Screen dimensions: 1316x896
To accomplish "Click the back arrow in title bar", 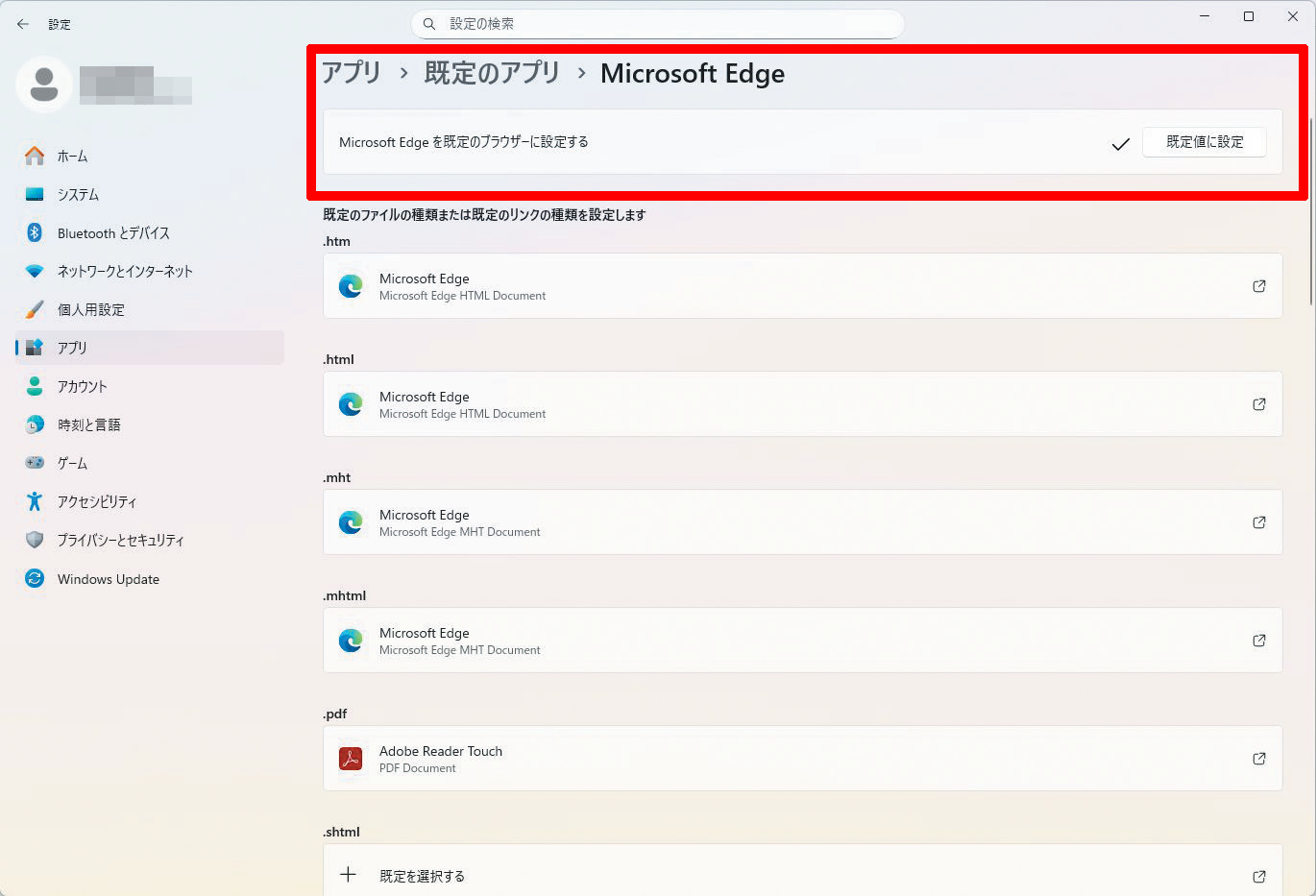I will point(23,24).
